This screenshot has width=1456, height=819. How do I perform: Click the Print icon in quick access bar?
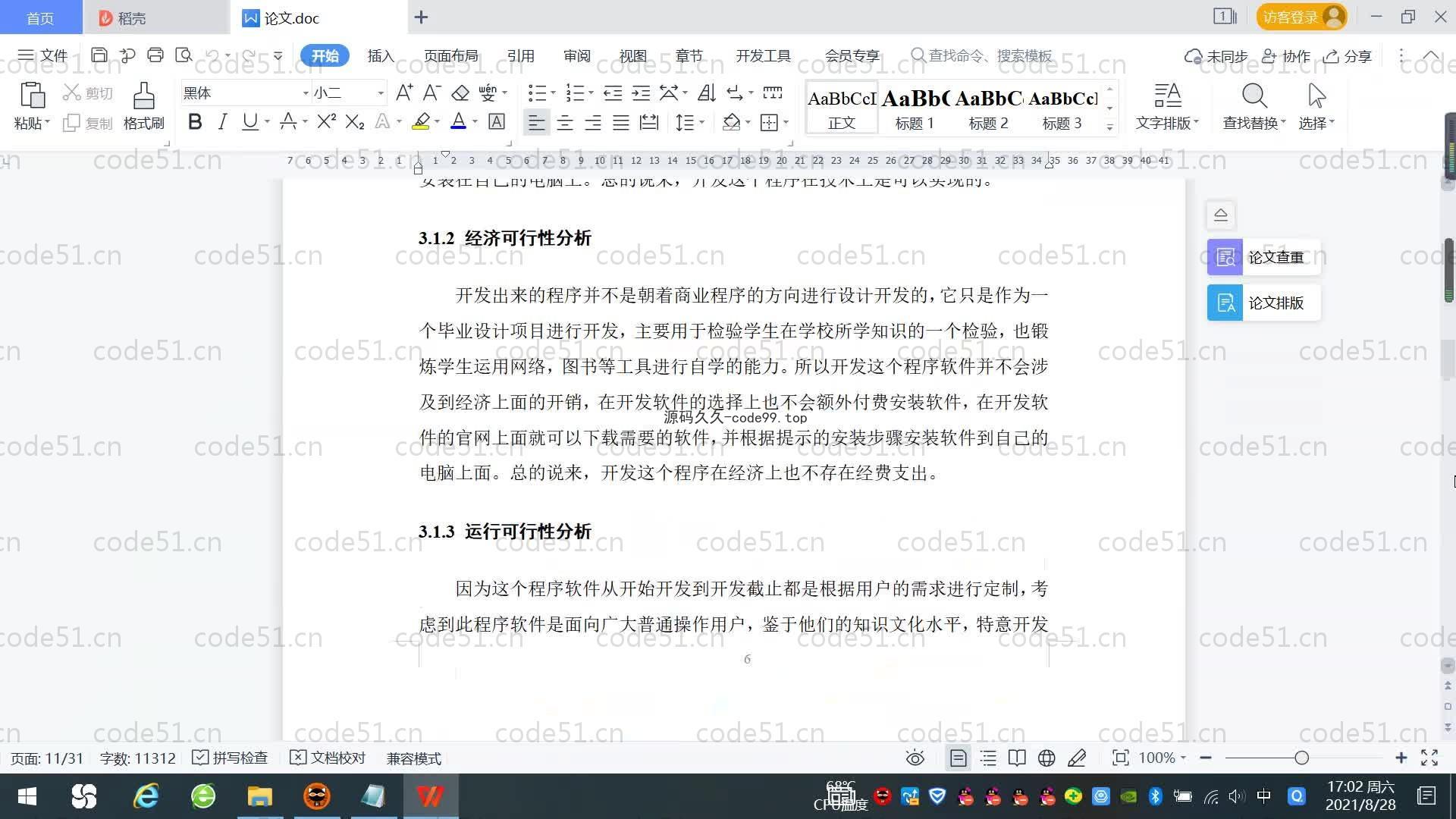155,55
